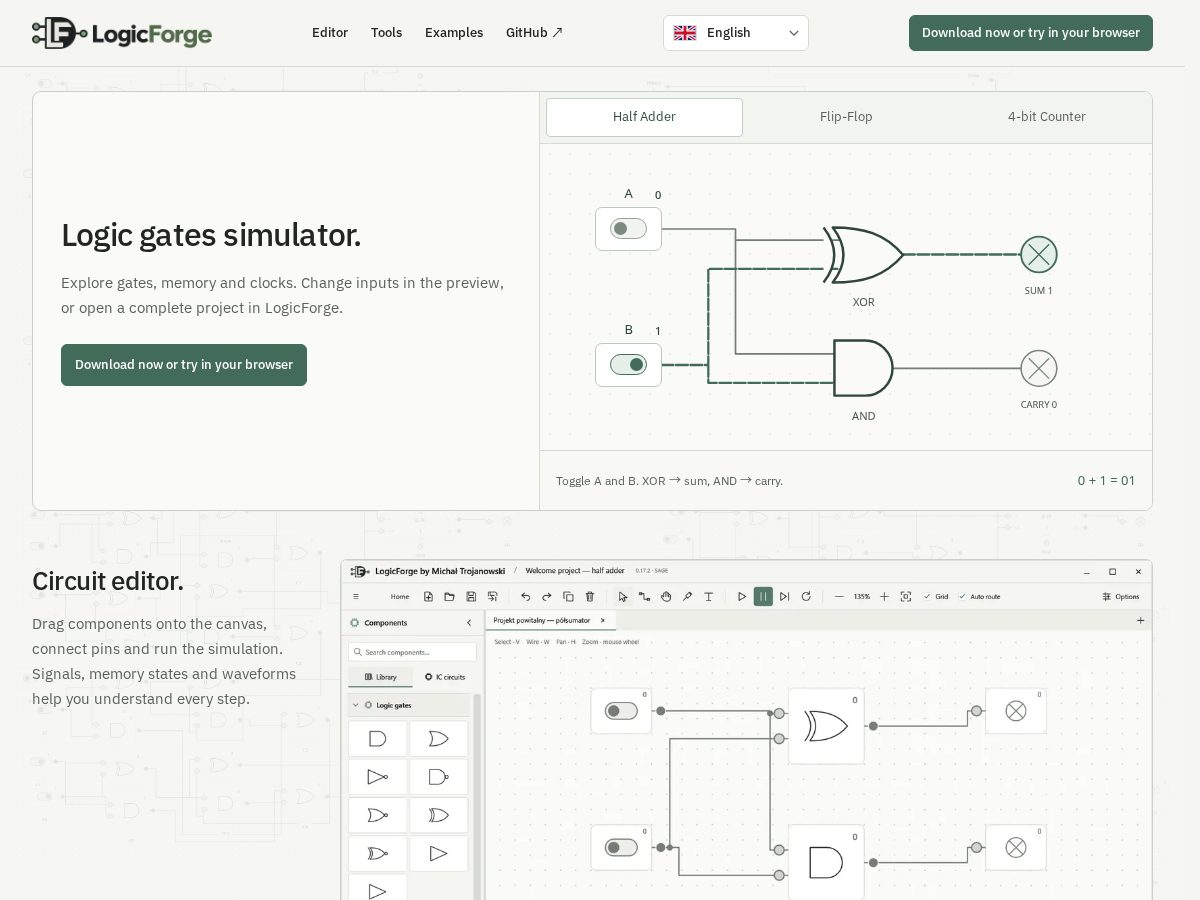Click the Fit to screen icon
Viewport: 1200px width, 900px height.
(x=906, y=597)
